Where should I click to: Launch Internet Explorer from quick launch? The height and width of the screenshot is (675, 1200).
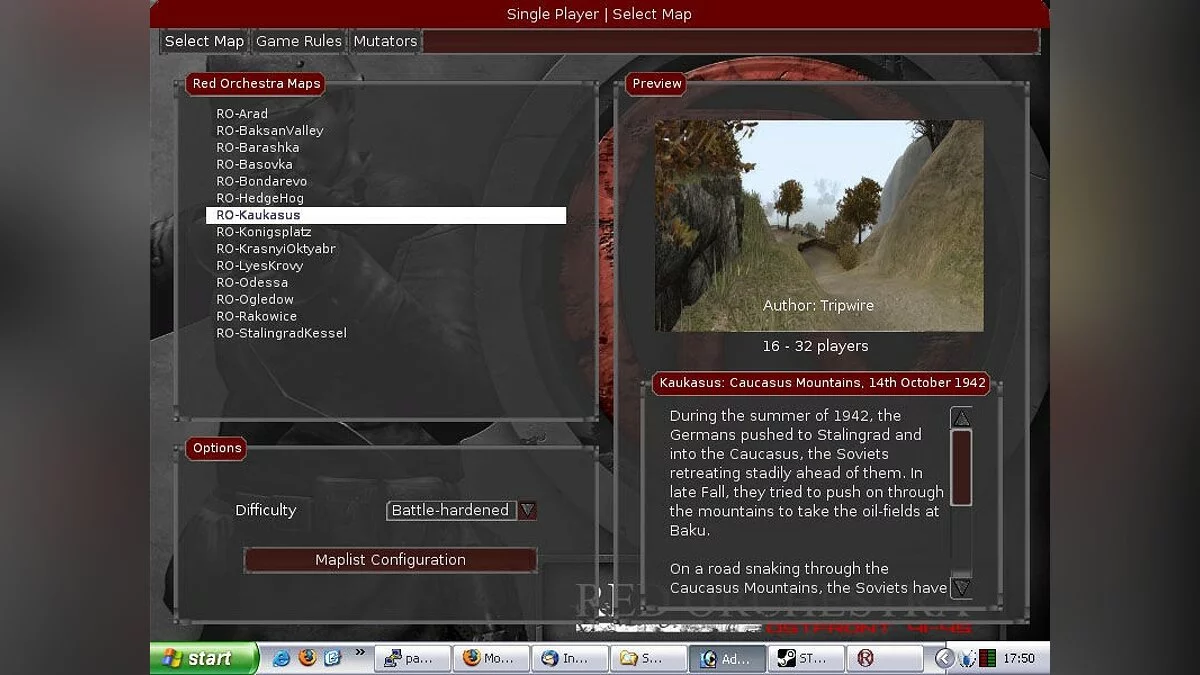282,658
